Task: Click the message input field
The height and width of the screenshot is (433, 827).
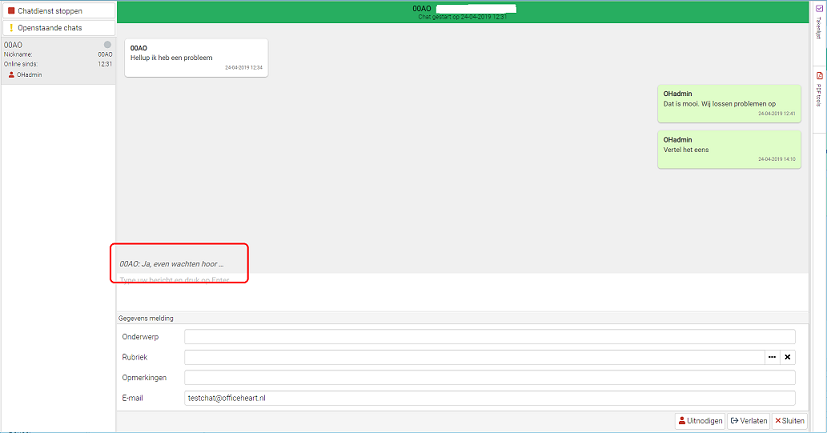Action: (x=463, y=292)
